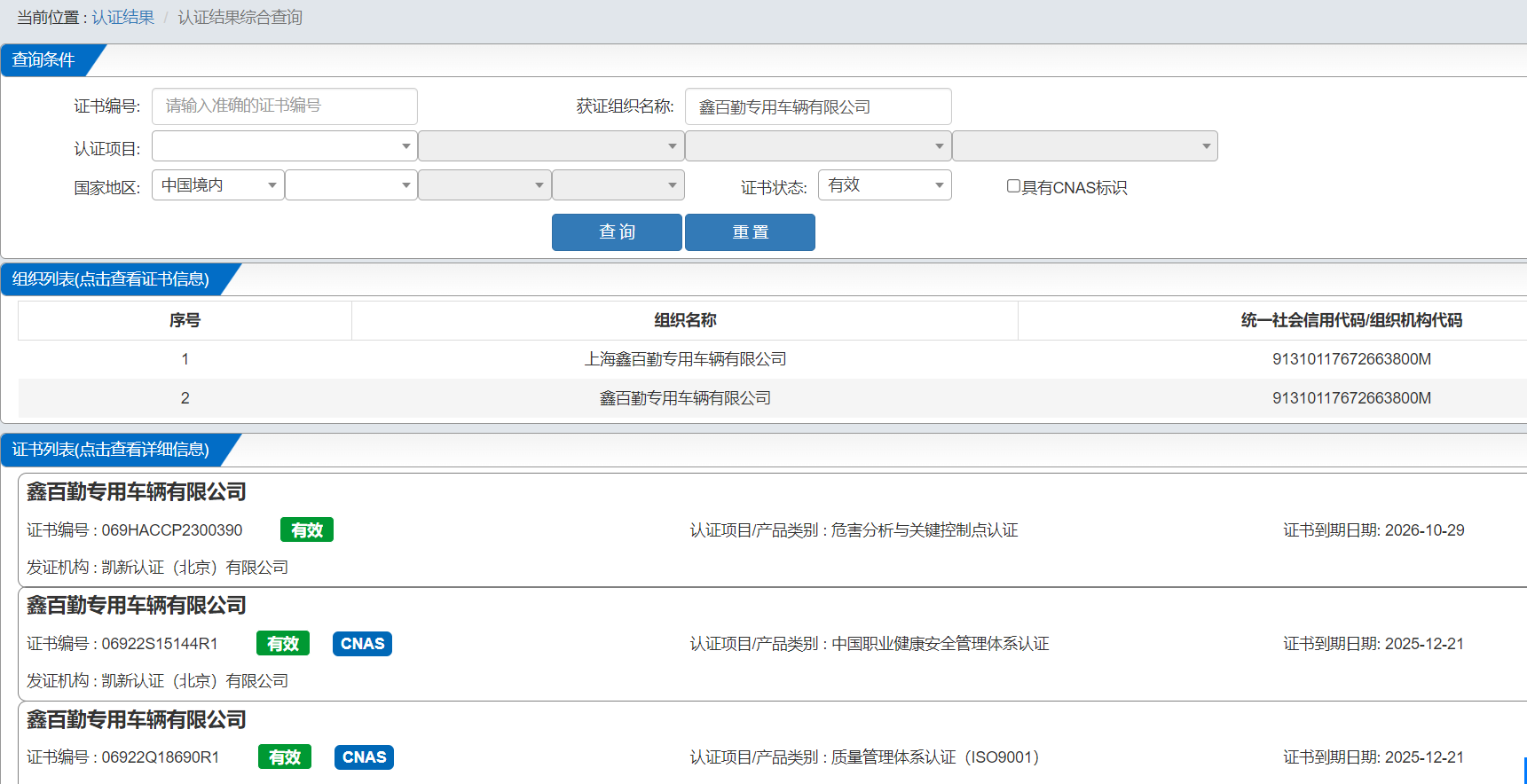This screenshot has width=1527, height=784.
Task: Open the third 国家地区 dropdown
Action: pyautogui.click(x=484, y=185)
